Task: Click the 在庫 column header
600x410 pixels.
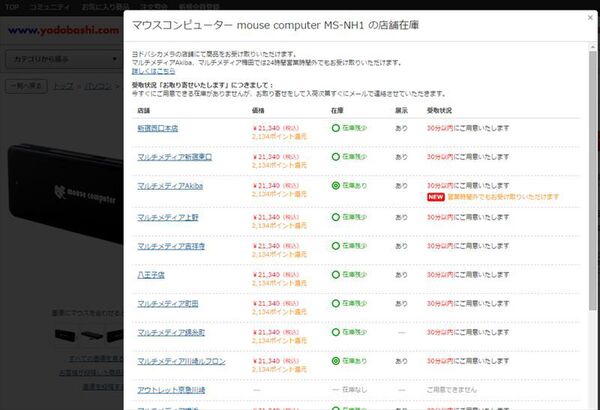Action: 337,111
